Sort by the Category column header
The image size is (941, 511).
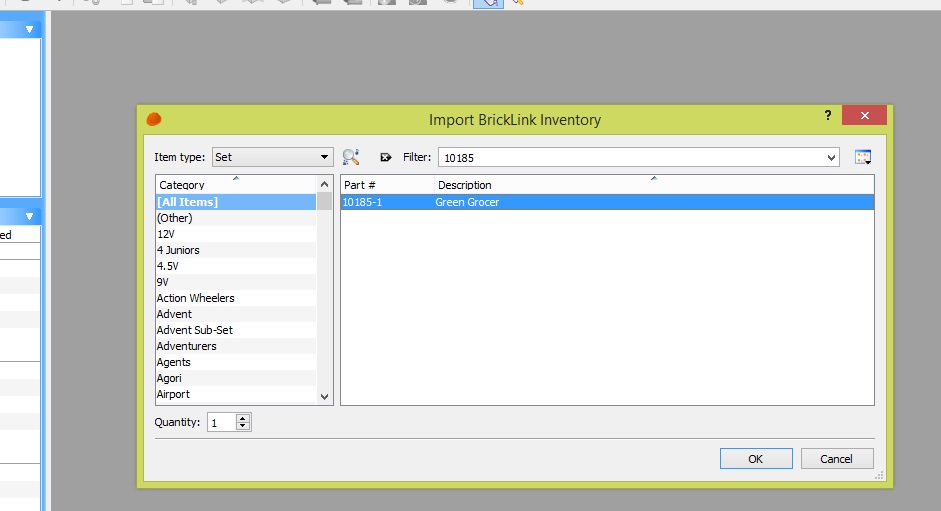click(x=236, y=184)
